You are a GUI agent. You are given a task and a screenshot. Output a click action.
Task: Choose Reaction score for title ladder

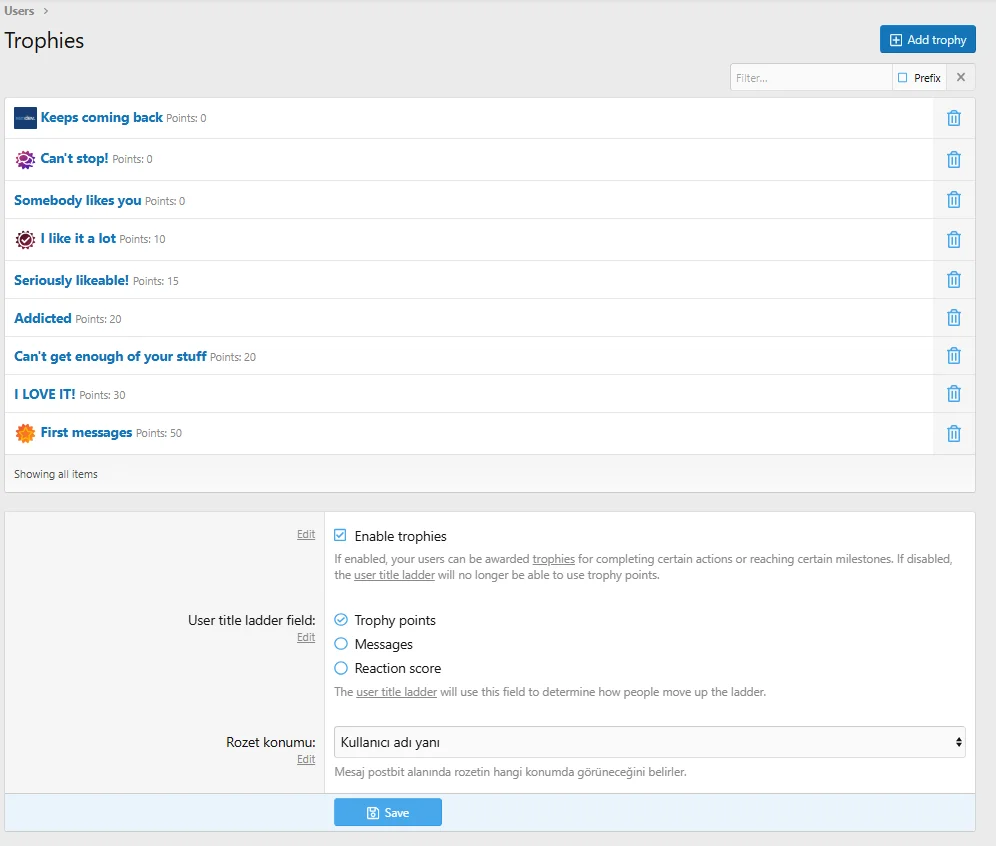click(341, 668)
